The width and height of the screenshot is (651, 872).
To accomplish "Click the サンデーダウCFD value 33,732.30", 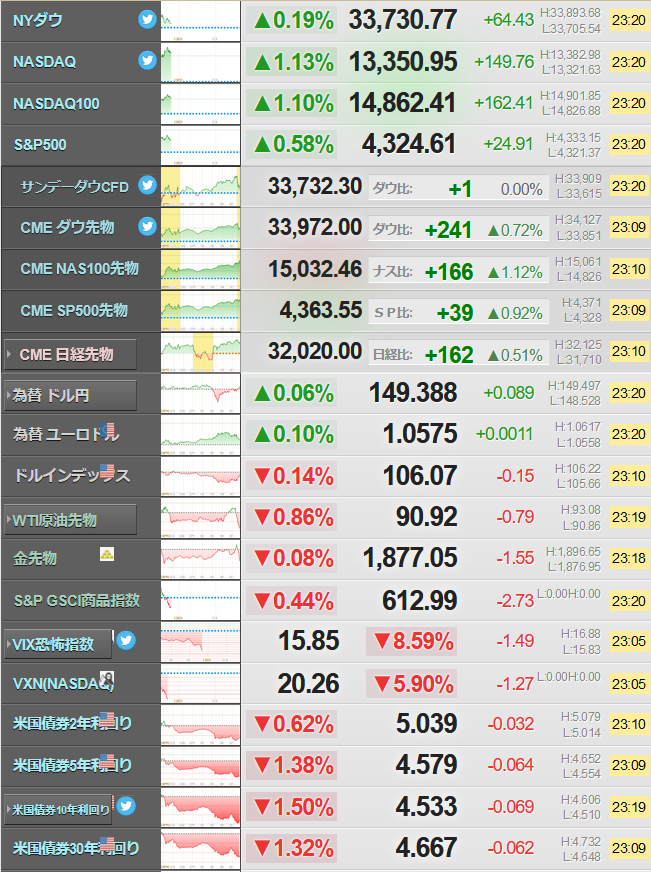I will point(315,186).
